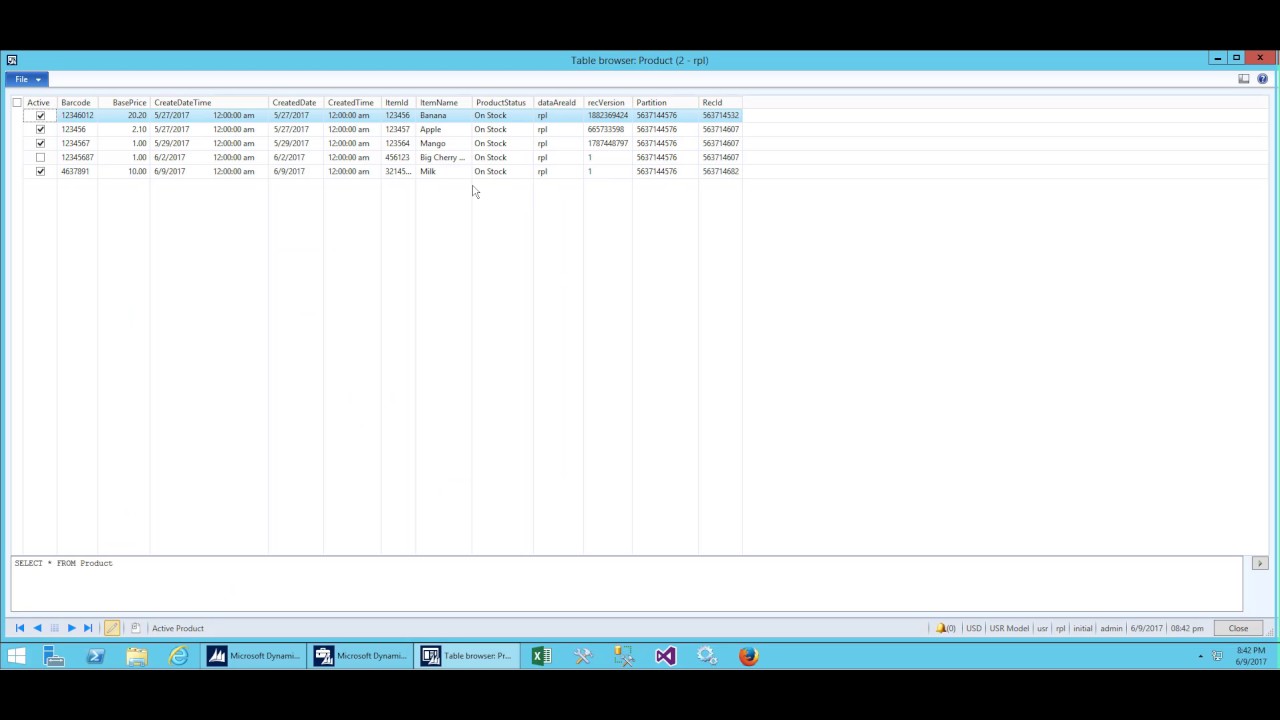Click the recVersion column header
Image resolution: width=1280 pixels, height=720 pixels.
[x=608, y=102]
